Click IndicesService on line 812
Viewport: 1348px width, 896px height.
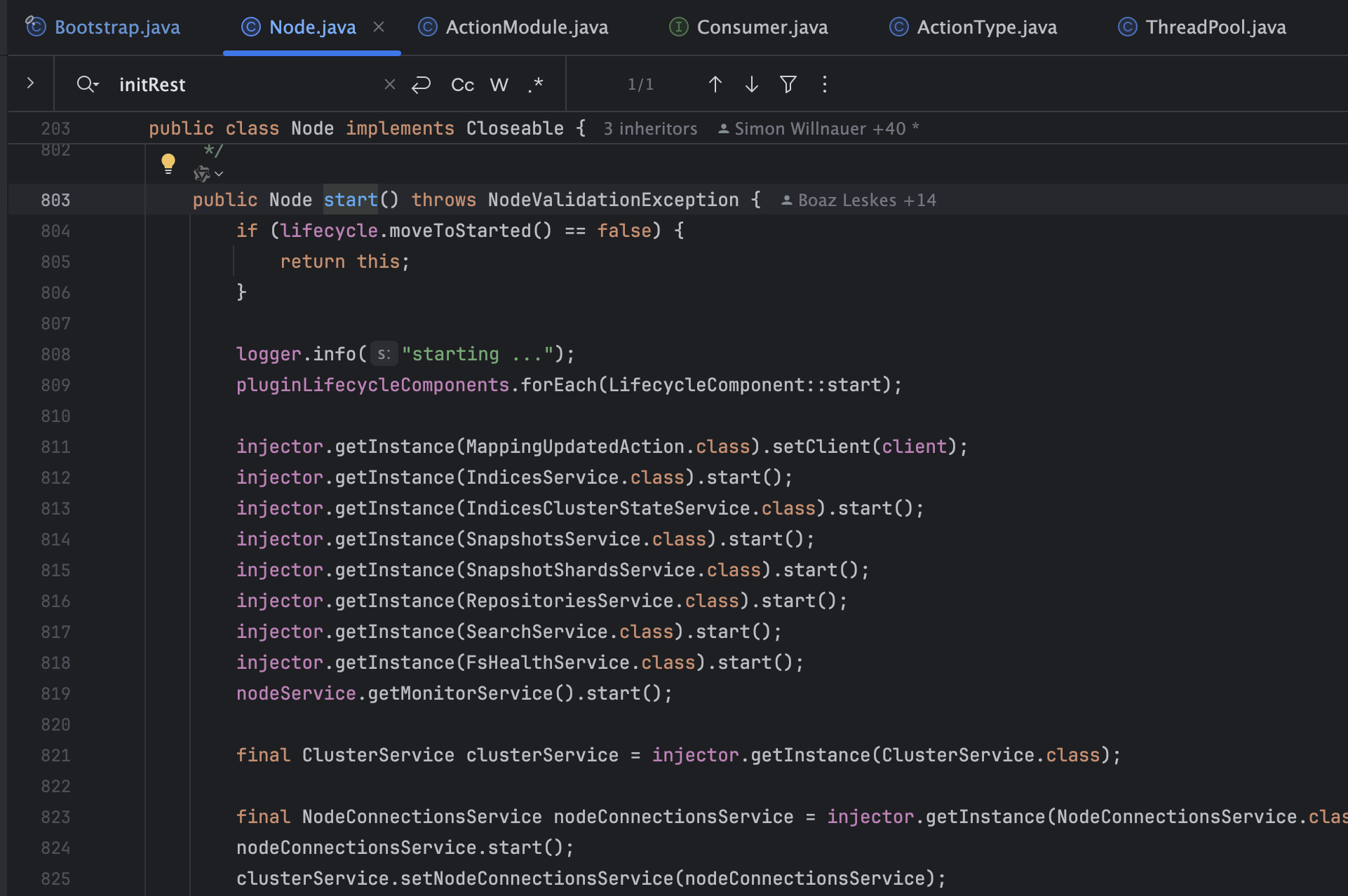(x=542, y=477)
